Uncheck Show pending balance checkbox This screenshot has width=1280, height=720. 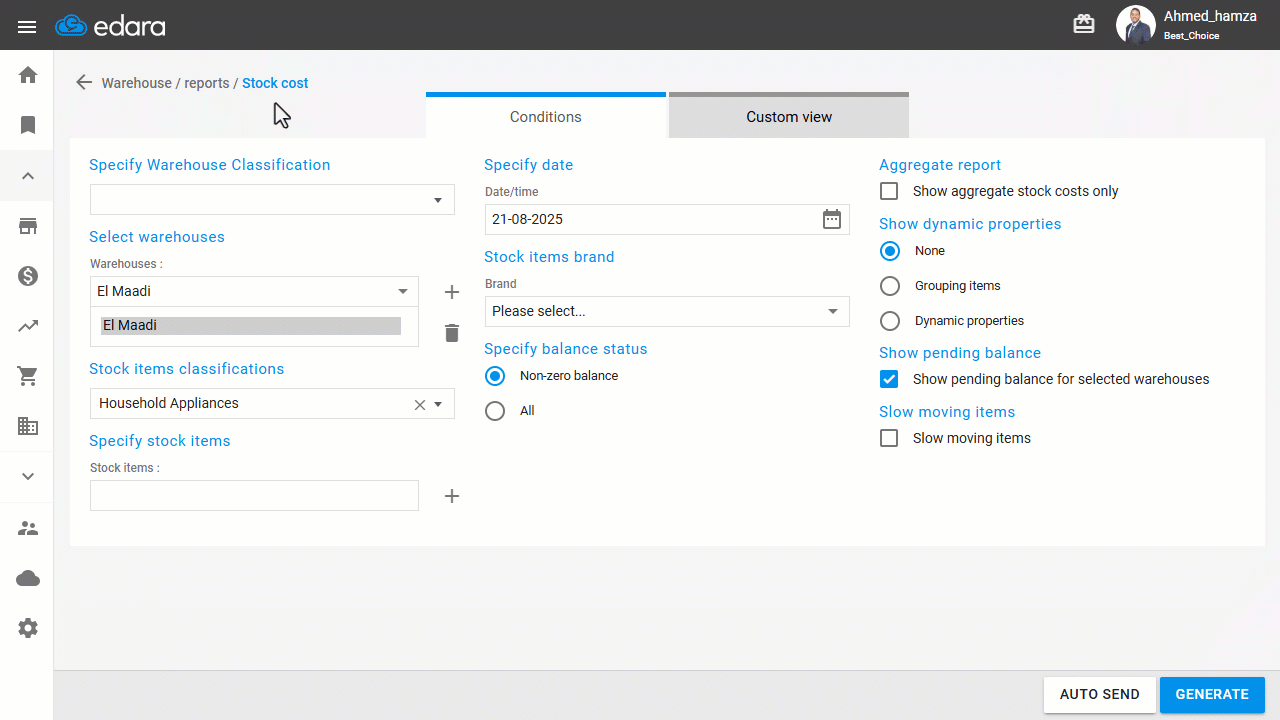(889, 379)
